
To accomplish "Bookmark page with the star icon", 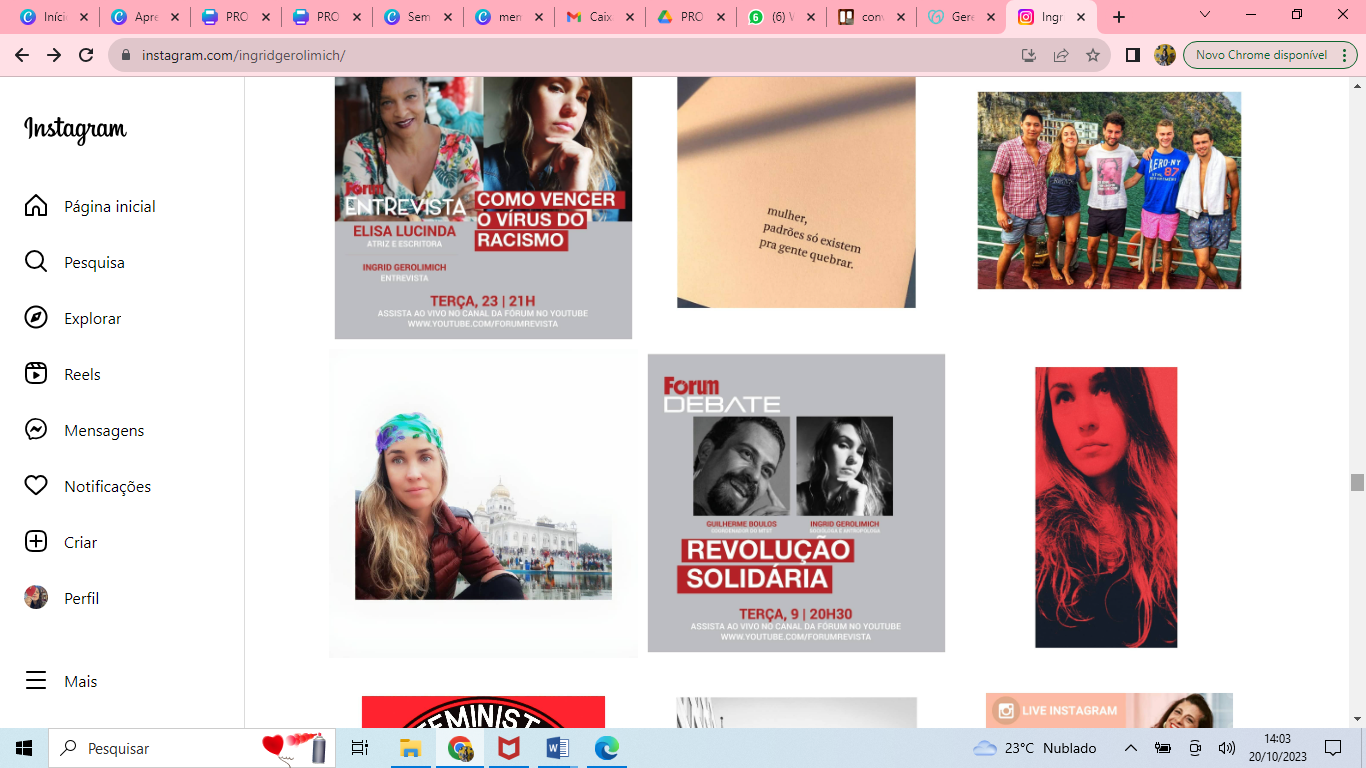I will pyautogui.click(x=1093, y=55).
